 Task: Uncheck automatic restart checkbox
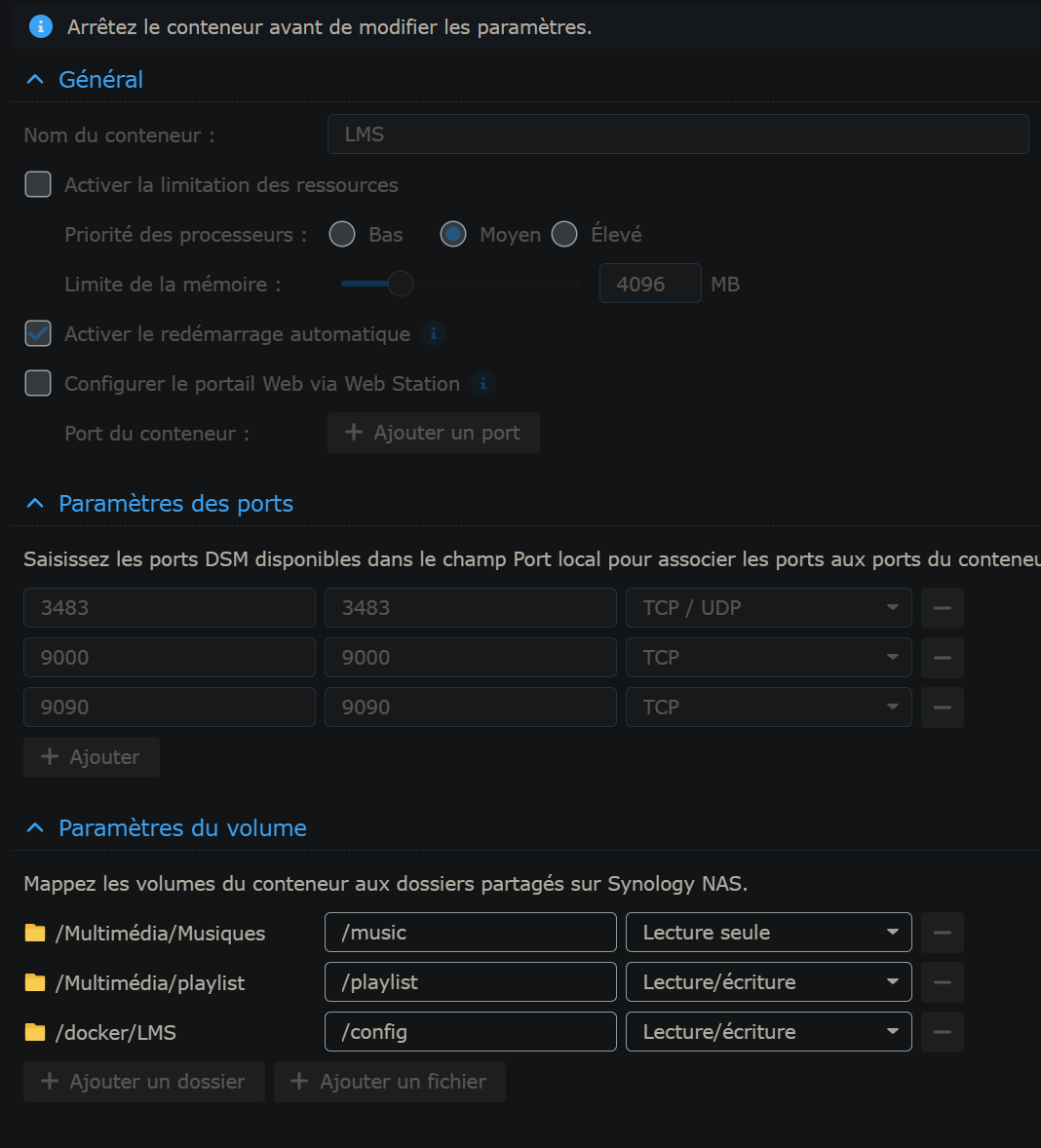(38, 333)
